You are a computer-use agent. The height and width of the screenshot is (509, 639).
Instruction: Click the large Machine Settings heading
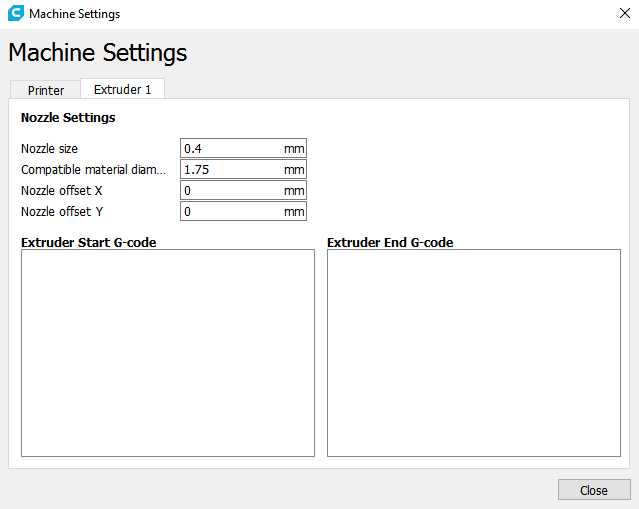[x=98, y=53]
